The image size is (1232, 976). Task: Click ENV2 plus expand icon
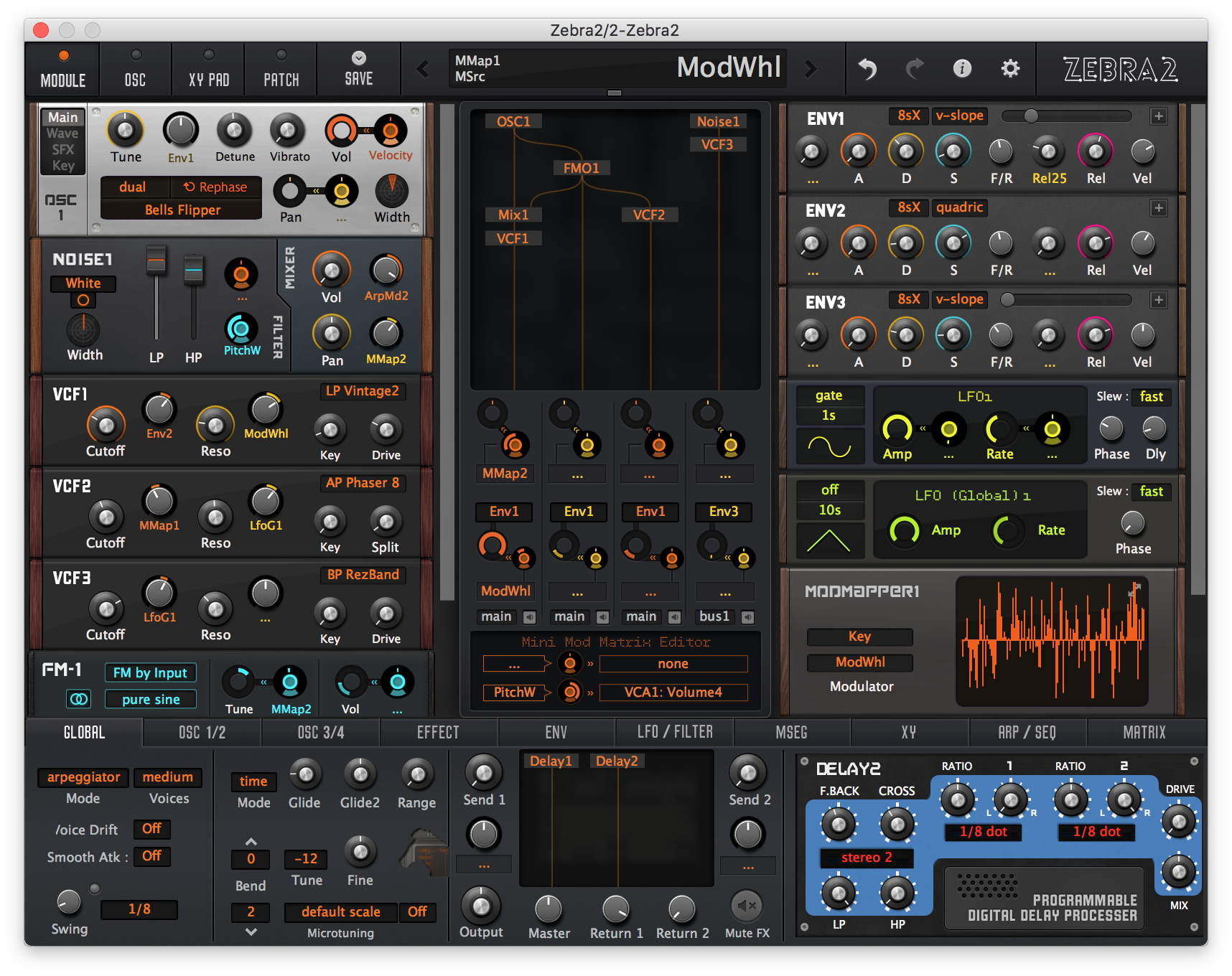click(x=1158, y=208)
